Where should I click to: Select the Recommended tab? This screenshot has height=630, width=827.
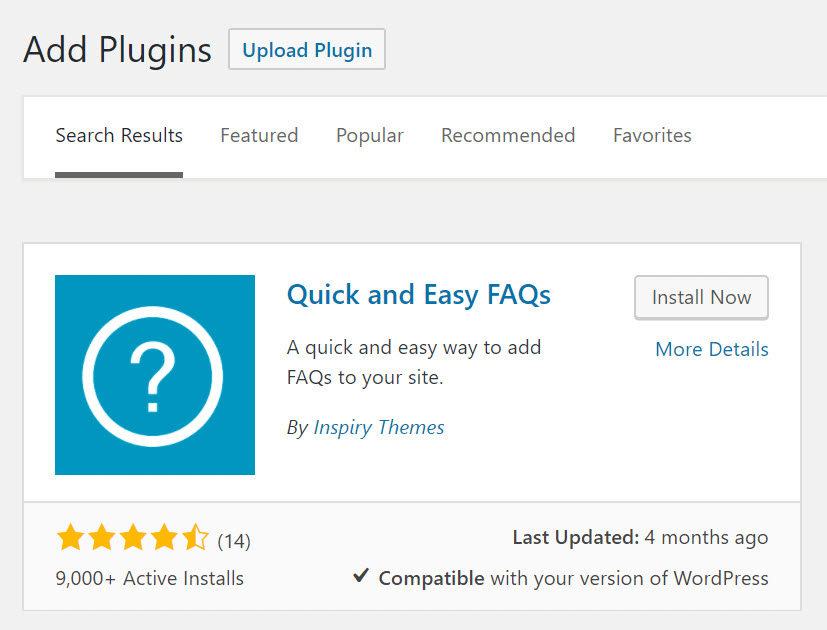pos(507,135)
